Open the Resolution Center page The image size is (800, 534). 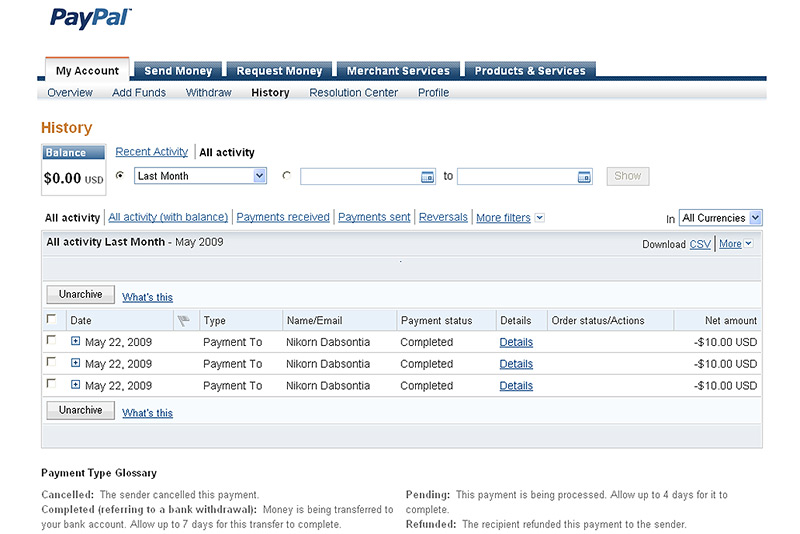(354, 93)
